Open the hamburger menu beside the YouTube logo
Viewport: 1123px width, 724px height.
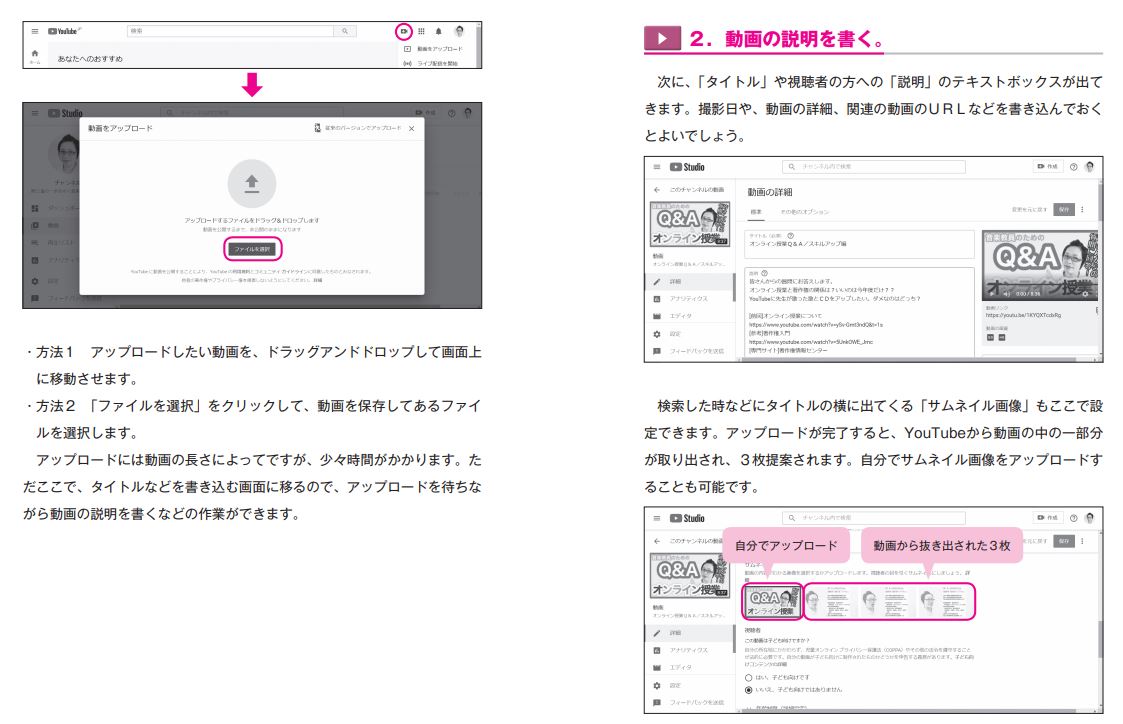(x=34, y=32)
